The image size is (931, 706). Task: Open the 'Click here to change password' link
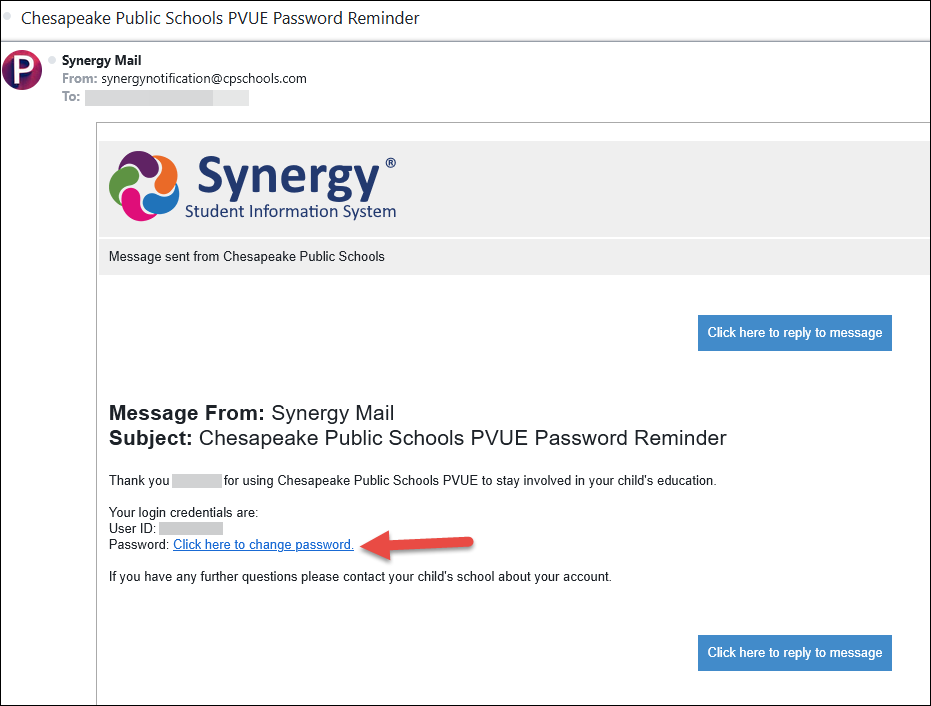pyautogui.click(x=263, y=544)
